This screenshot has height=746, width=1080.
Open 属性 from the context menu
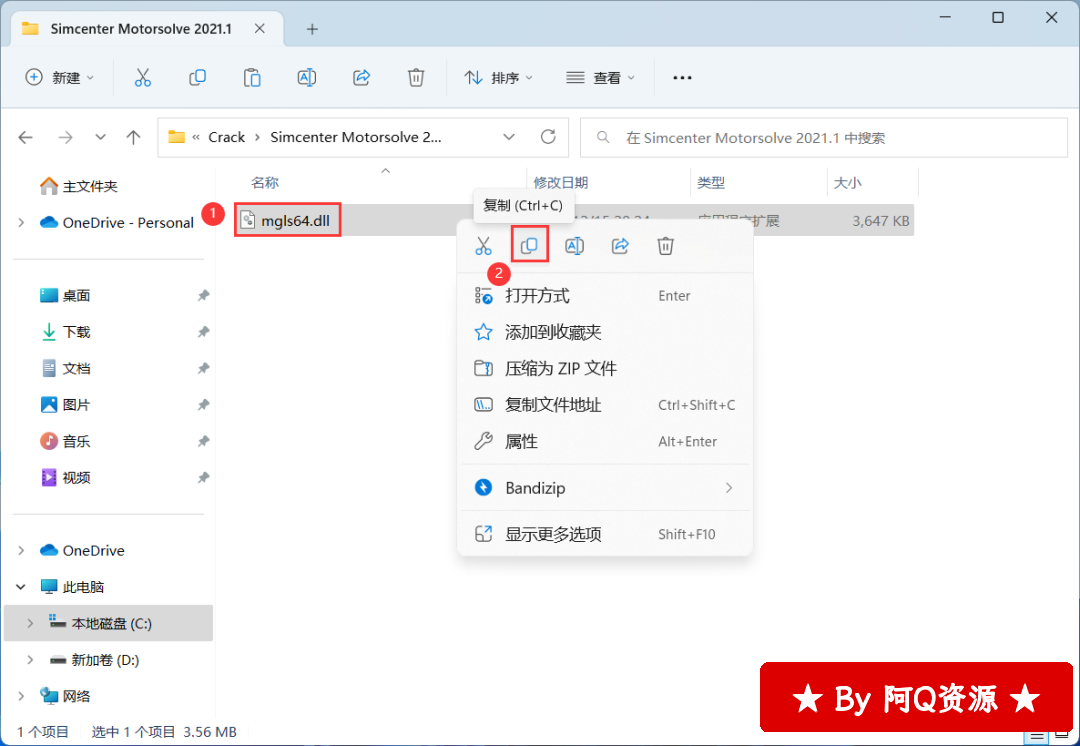point(605,442)
